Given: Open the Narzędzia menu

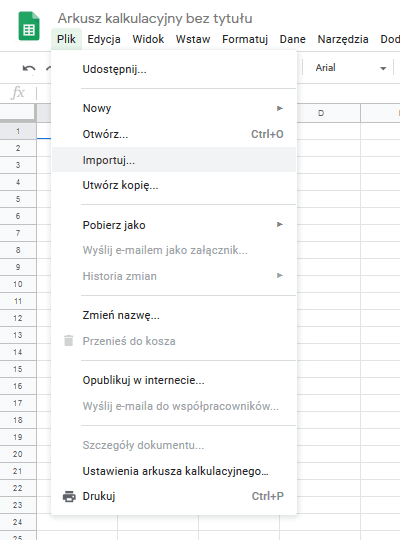Looking at the screenshot, I should point(343,39).
